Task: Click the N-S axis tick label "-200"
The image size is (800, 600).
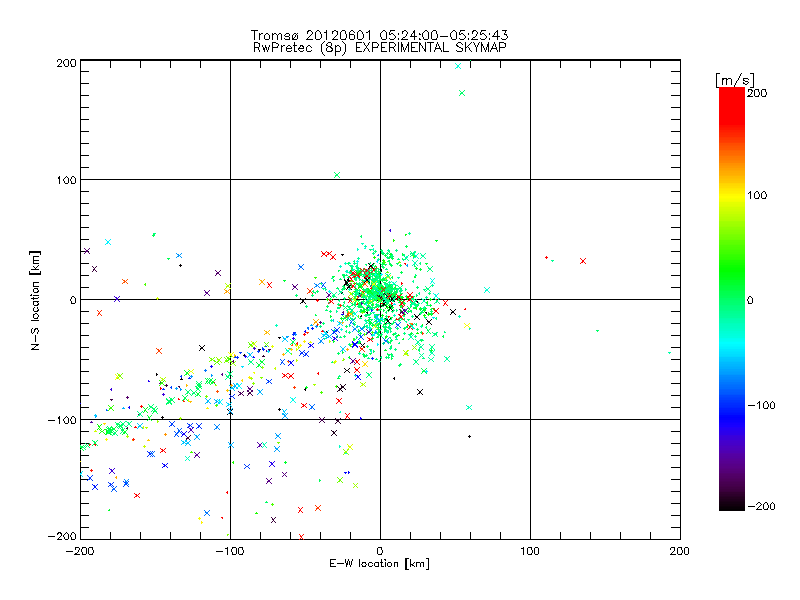Action: (62, 536)
